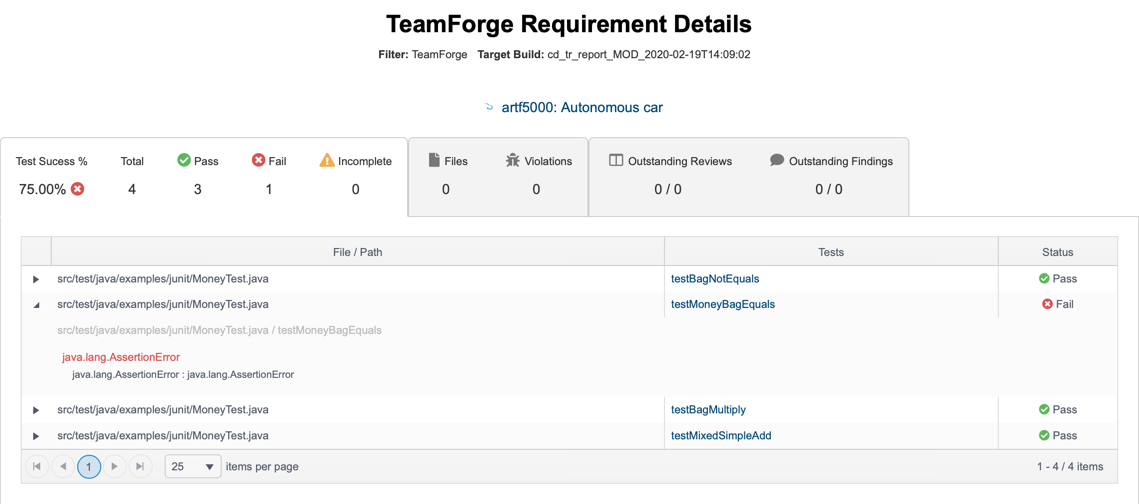Click the red fail icon next to 75.00%
Image resolution: width=1139 pixels, height=504 pixels.
pos(78,189)
